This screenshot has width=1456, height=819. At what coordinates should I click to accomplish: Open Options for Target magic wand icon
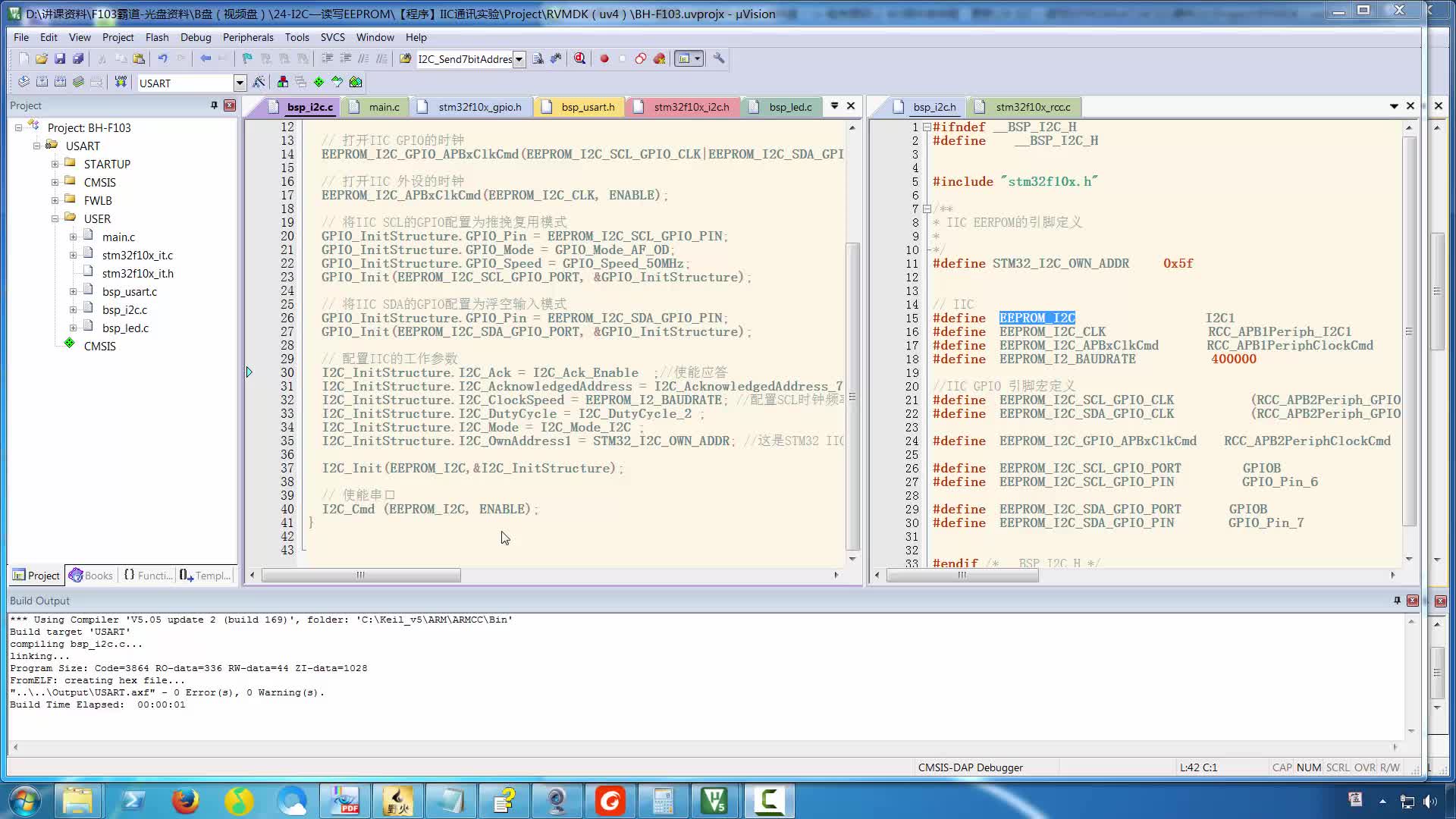coord(259,82)
